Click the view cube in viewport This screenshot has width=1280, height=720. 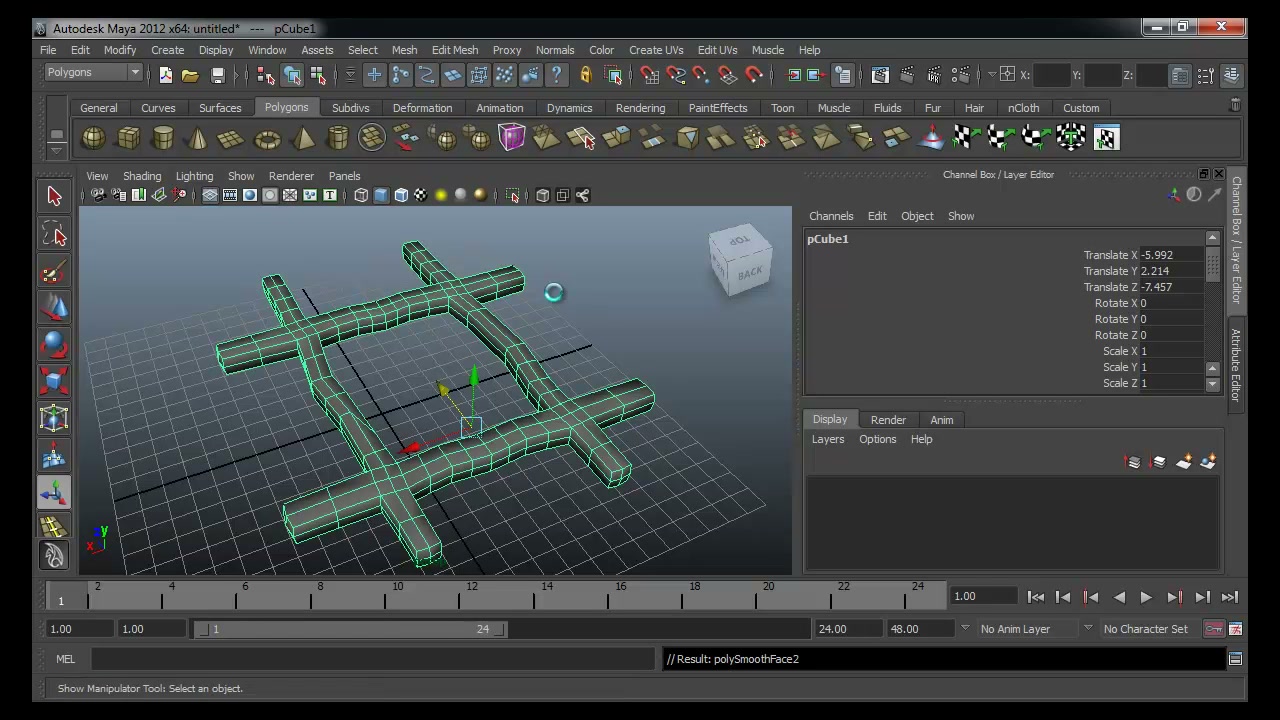(741, 261)
